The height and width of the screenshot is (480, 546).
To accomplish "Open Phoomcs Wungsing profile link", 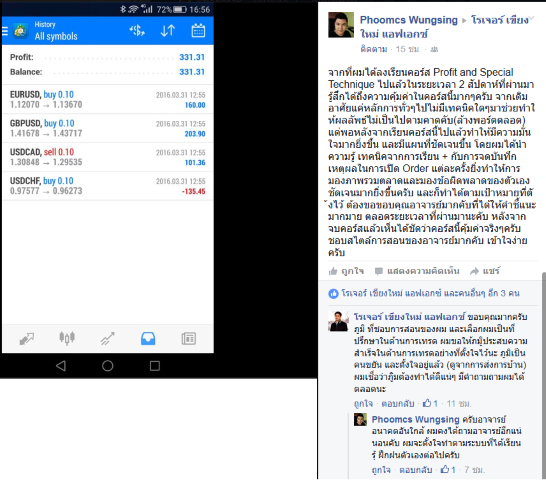I will 408,20.
